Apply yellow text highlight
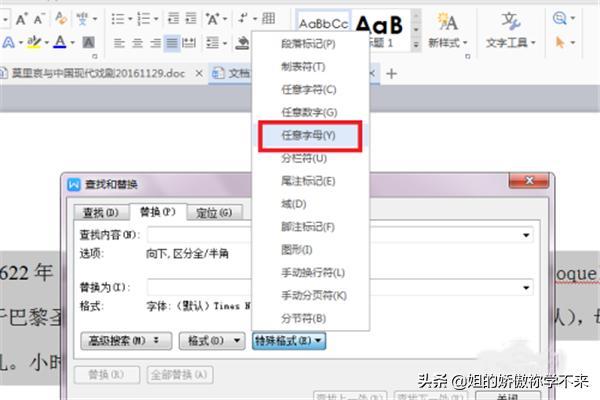Viewport: 600px width, 400px height. coord(34,42)
